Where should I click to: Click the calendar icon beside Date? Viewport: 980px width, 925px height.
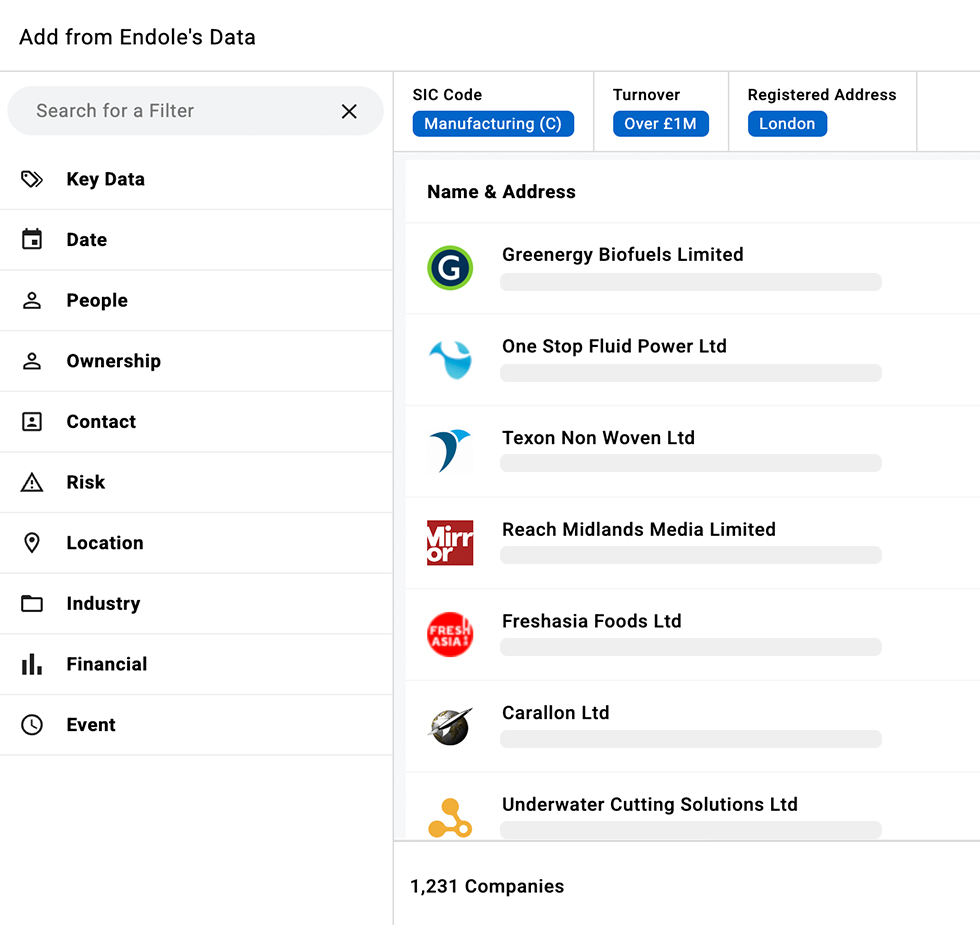point(32,240)
